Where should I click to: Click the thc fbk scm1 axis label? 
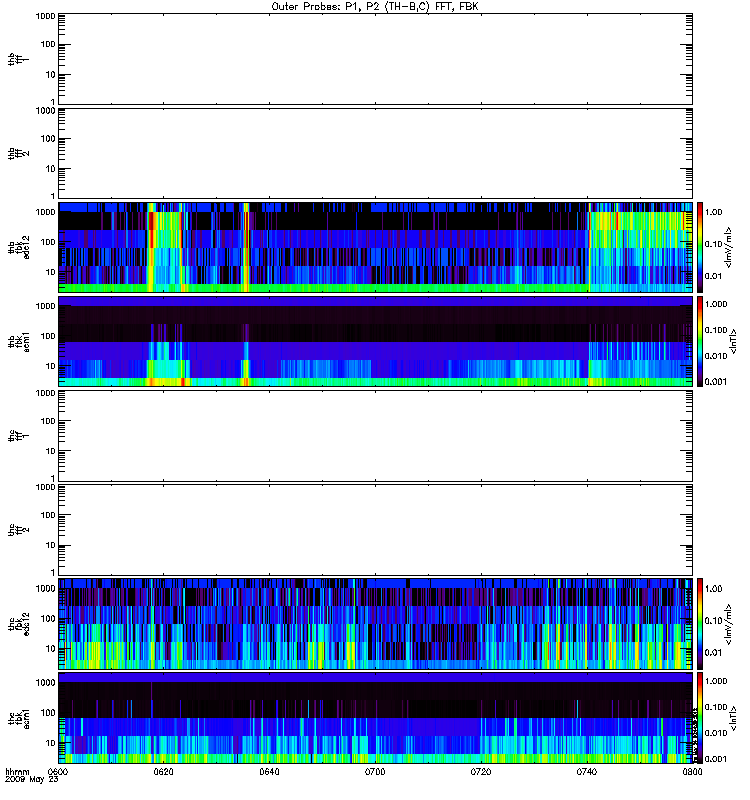[18, 718]
